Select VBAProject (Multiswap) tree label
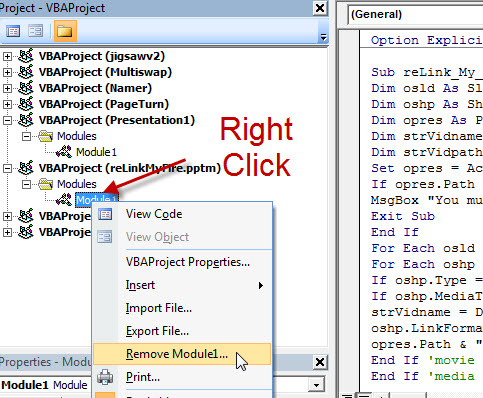Screen dimensions: 483x398 click(105, 72)
